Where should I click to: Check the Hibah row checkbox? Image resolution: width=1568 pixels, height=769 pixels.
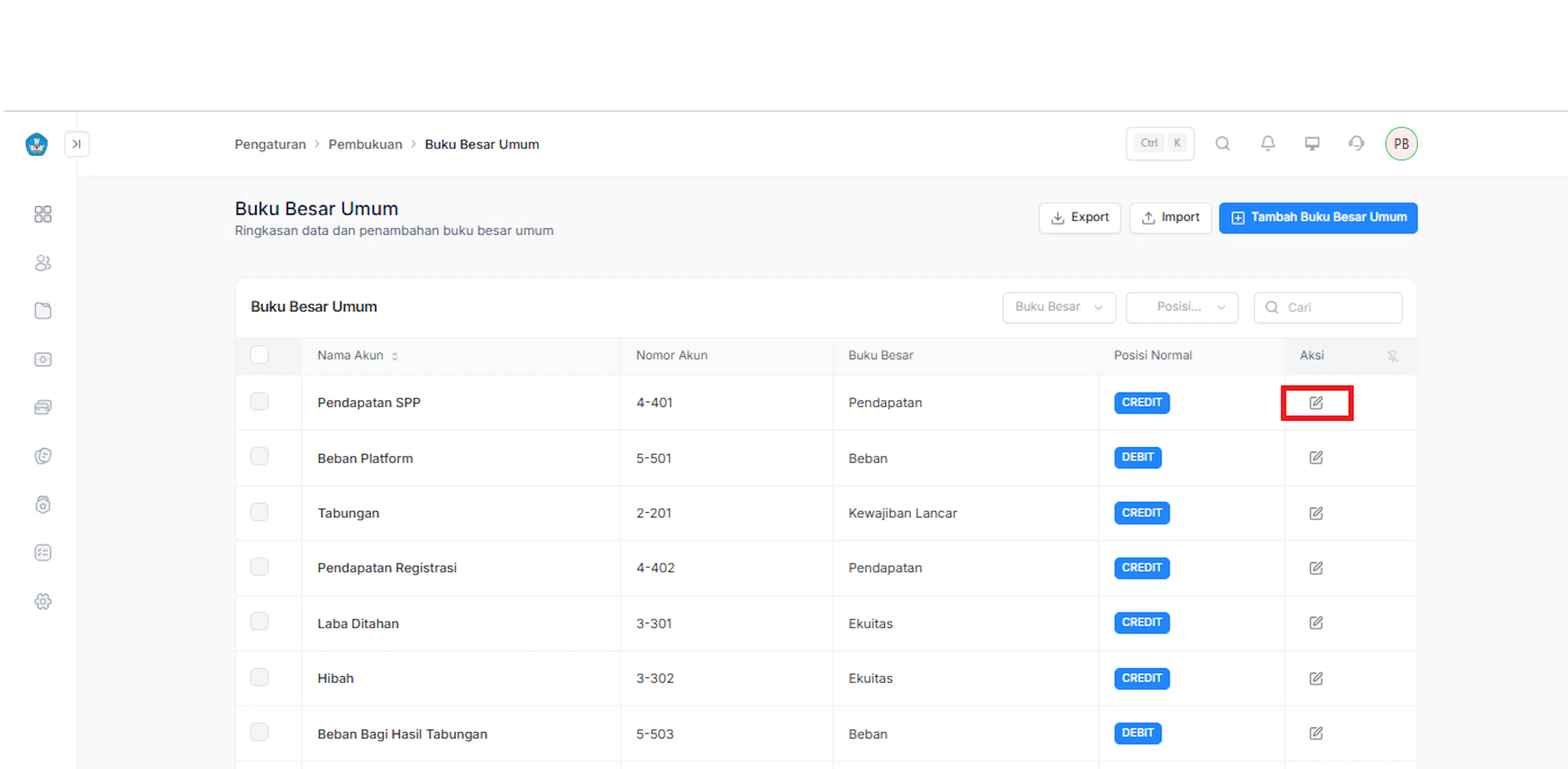[259, 676]
